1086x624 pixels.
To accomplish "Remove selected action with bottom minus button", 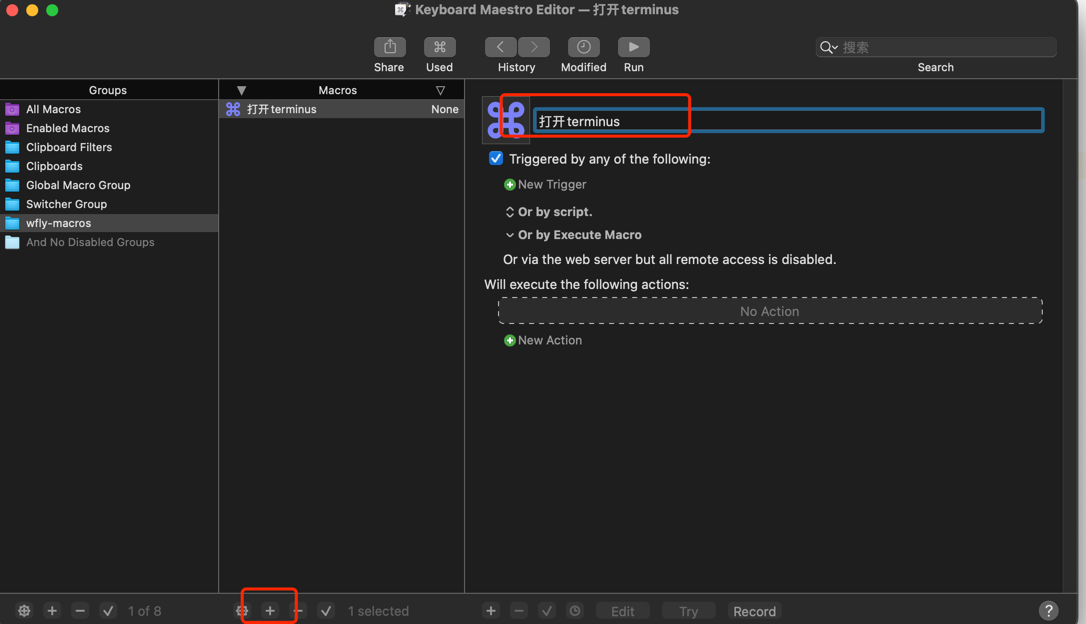I will pyautogui.click(x=519, y=611).
